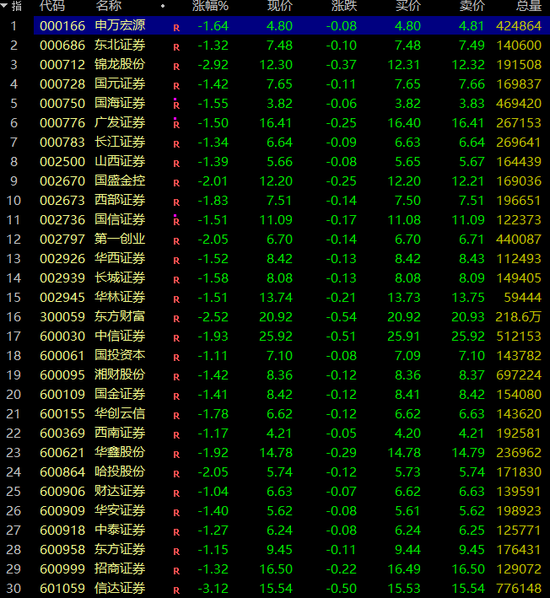Sort the list by 涨幅% column
Screen dimensions: 550x598
tap(210, 5)
